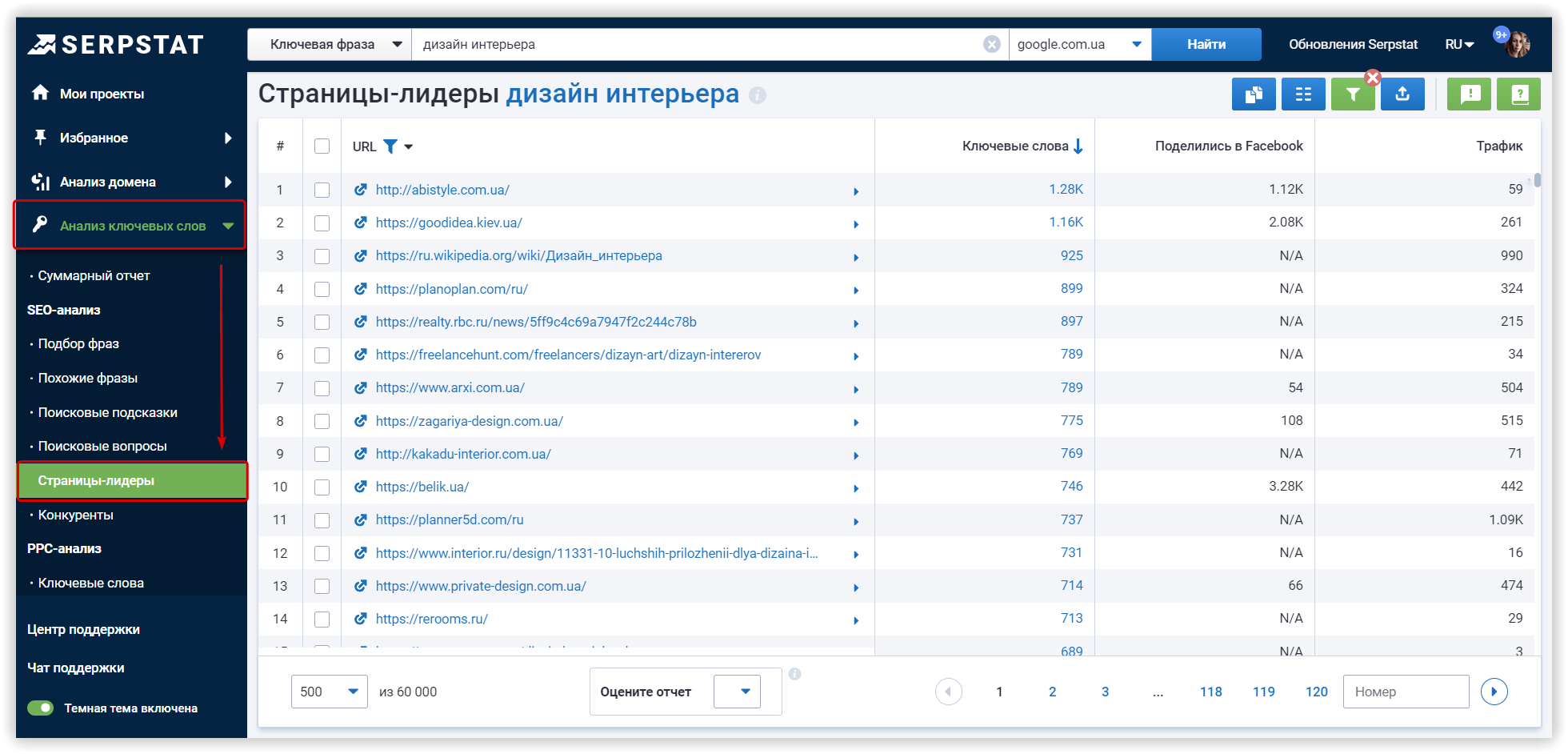Image resolution: width=1568 pixels, height=754 pixels.
Task: Click the green exclamation feedback icon
Action: pos(1470,94)
